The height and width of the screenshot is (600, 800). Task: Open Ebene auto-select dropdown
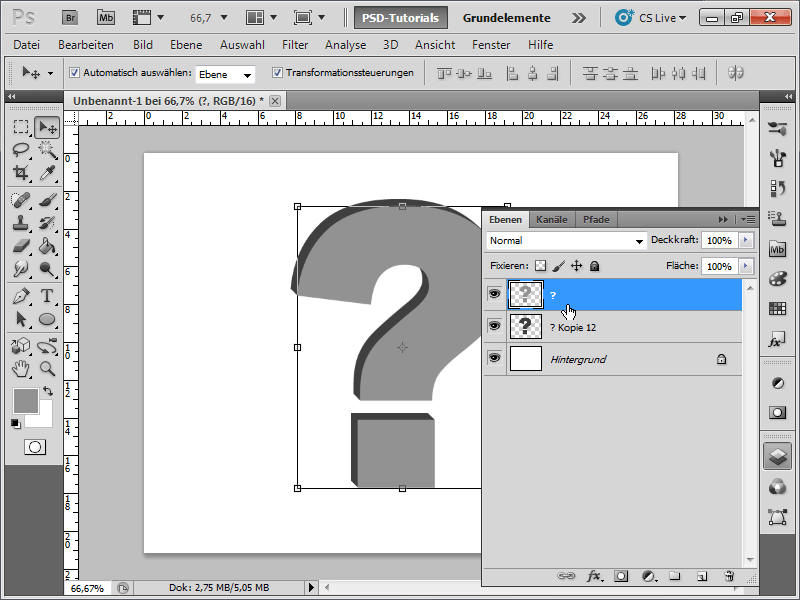pos(225,74)
